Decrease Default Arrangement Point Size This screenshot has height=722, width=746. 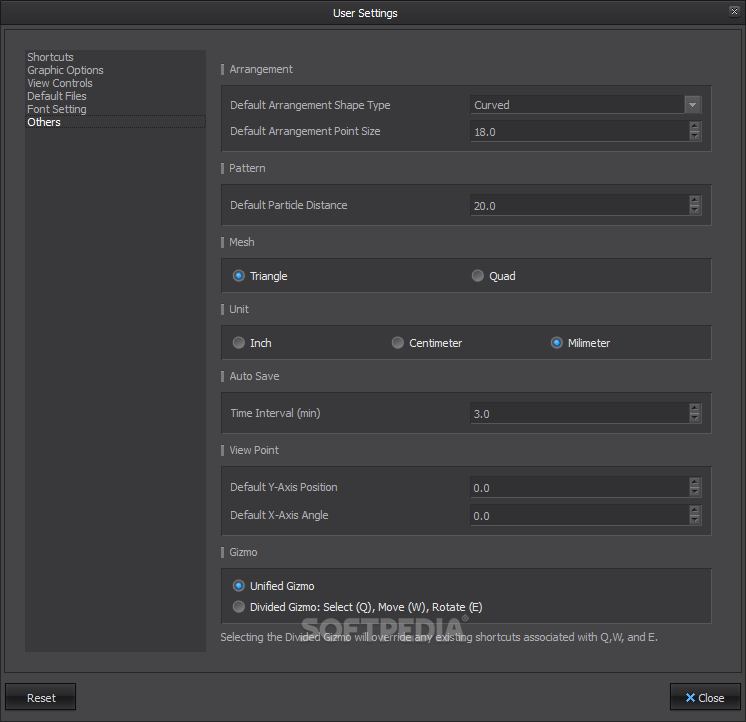pyautogui.click(x=695, y=136)
